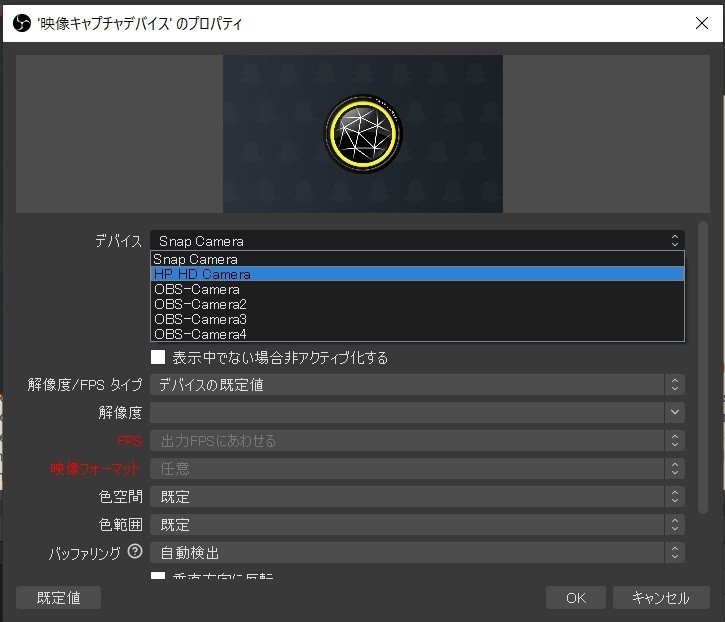725x622 pixels.
Task: Click the 既定値 defaults button
Action: [58, 597]
